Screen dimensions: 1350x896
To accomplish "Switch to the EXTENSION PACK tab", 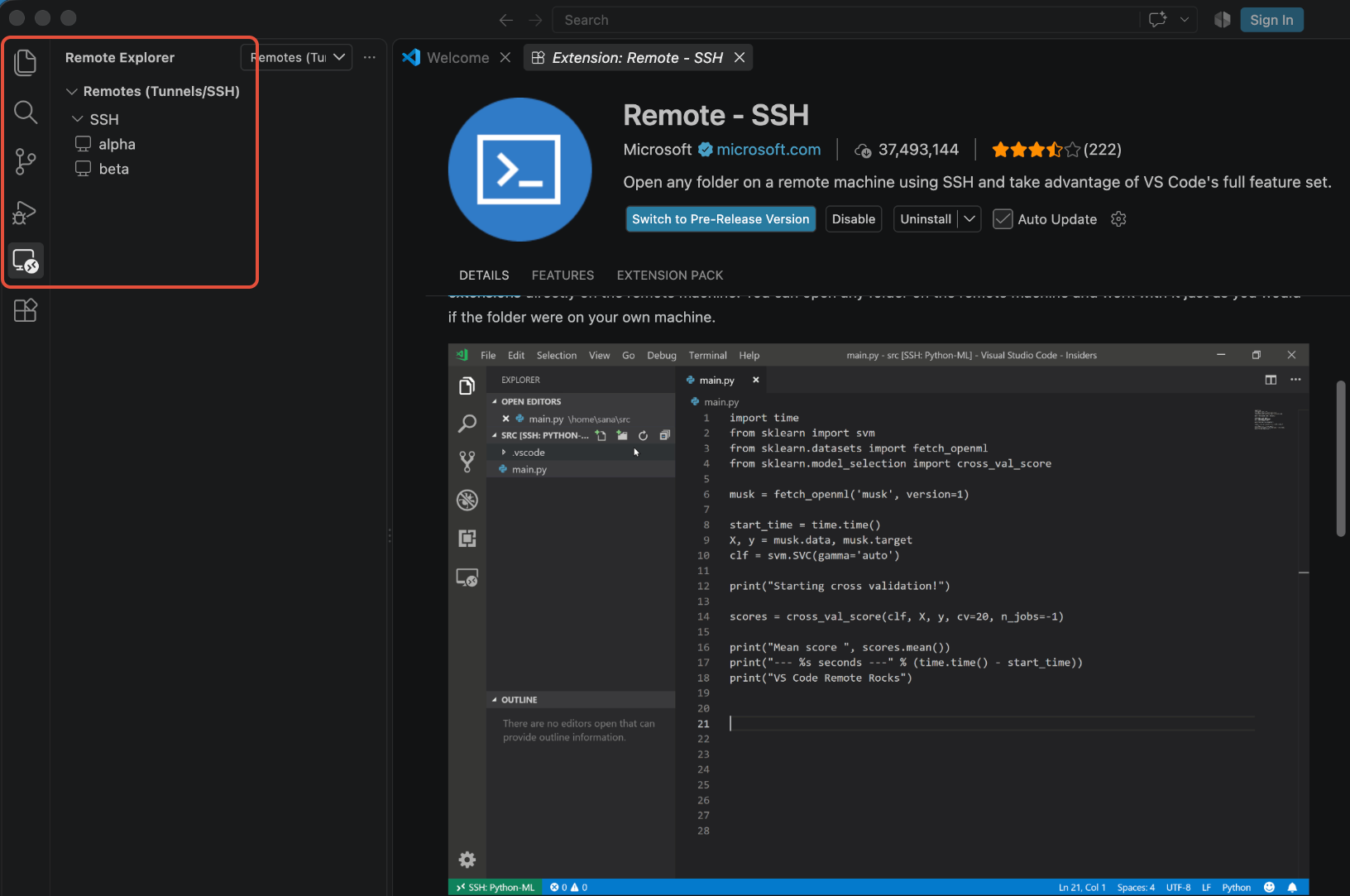I will tap(670, 276).
